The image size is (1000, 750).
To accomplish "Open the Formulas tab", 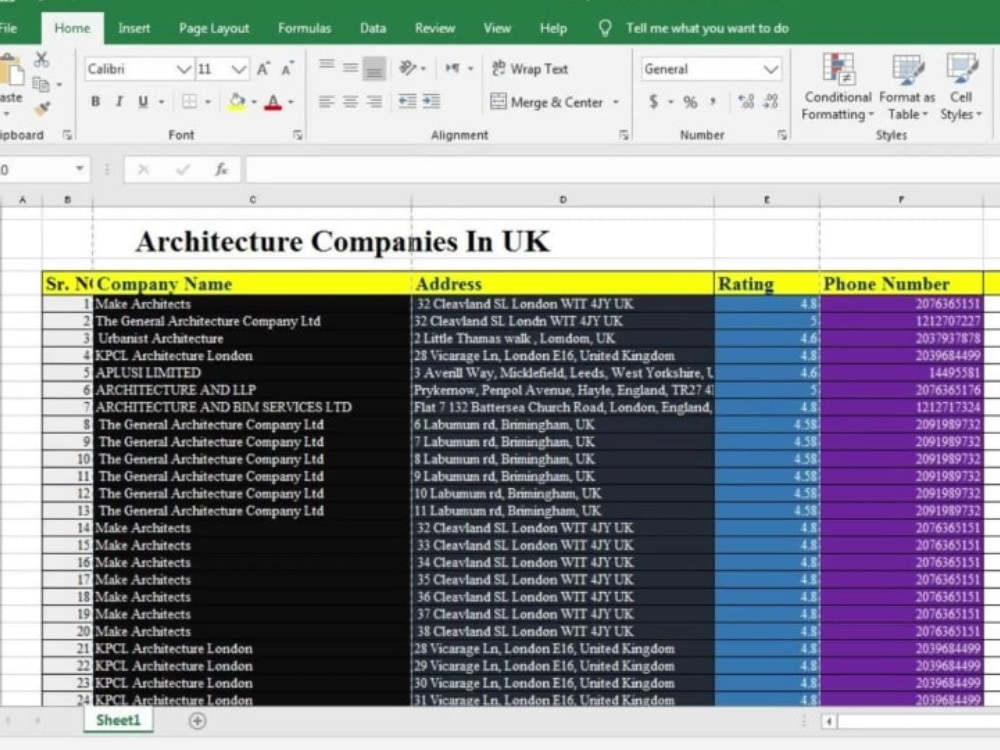I will (304, 28).
